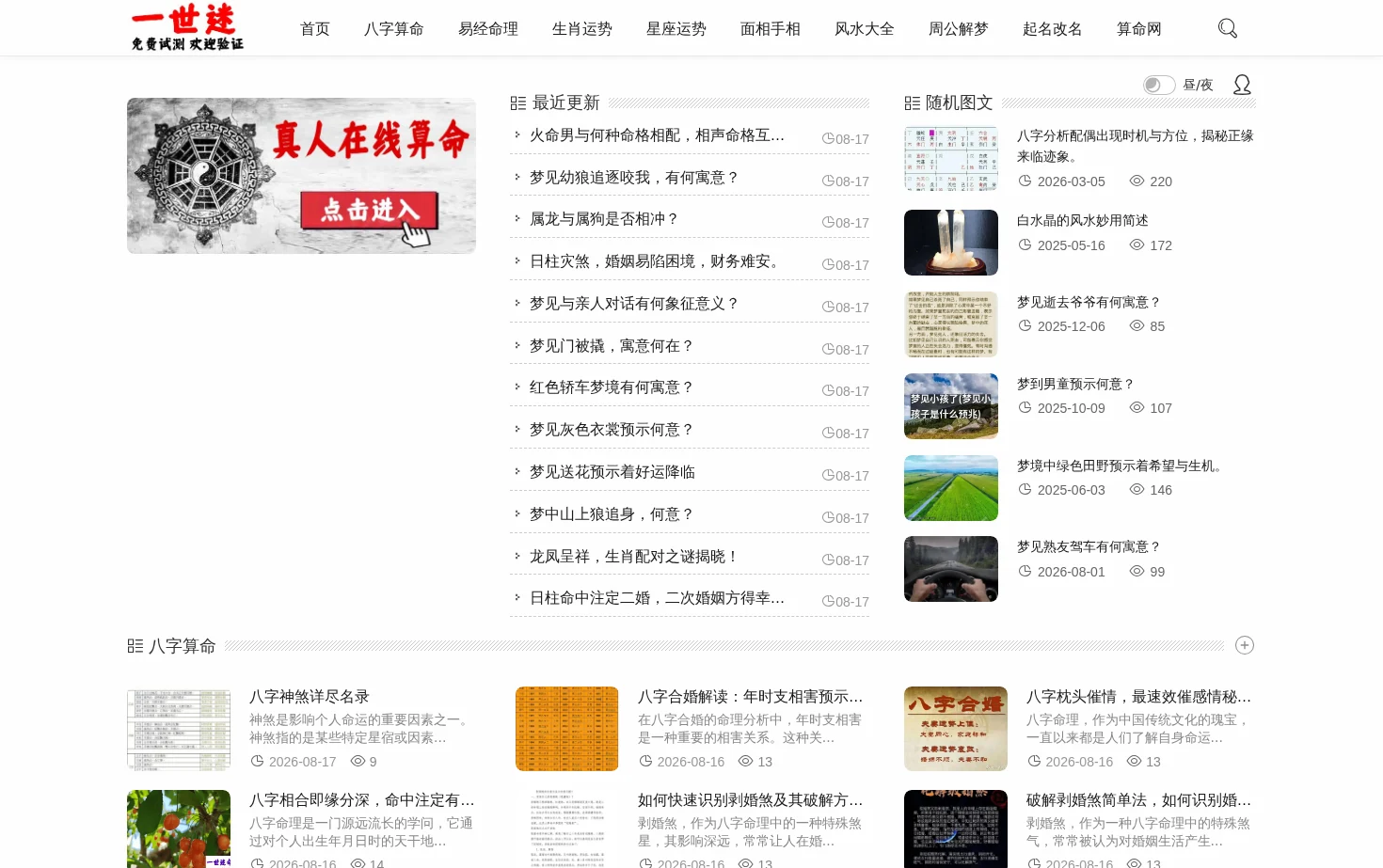This screenshot has width=1383, height=868.
Task: Open the 八字算命 navigation menu
Action: click(394, 29)
